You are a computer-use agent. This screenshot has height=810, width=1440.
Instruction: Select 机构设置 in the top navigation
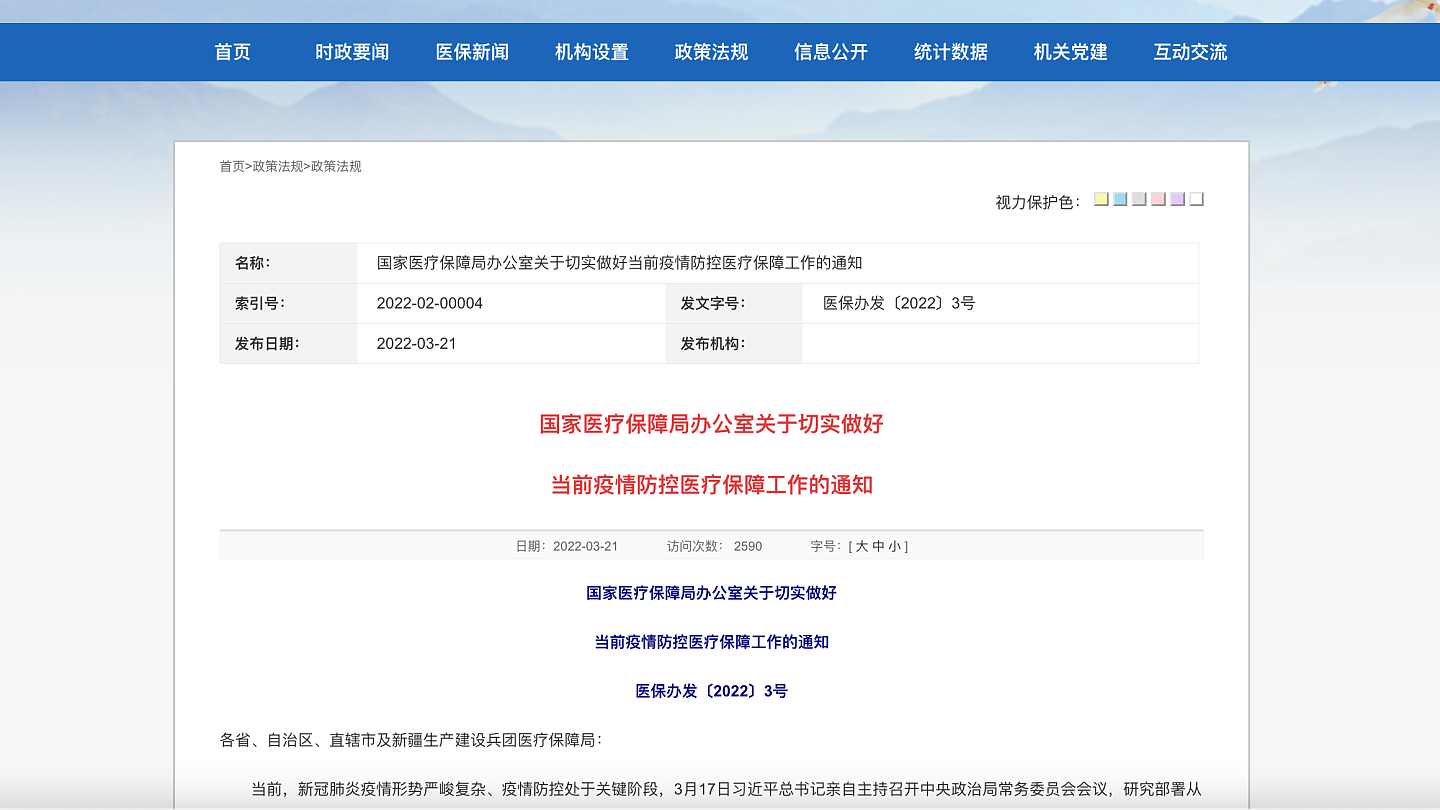point(592,52)
